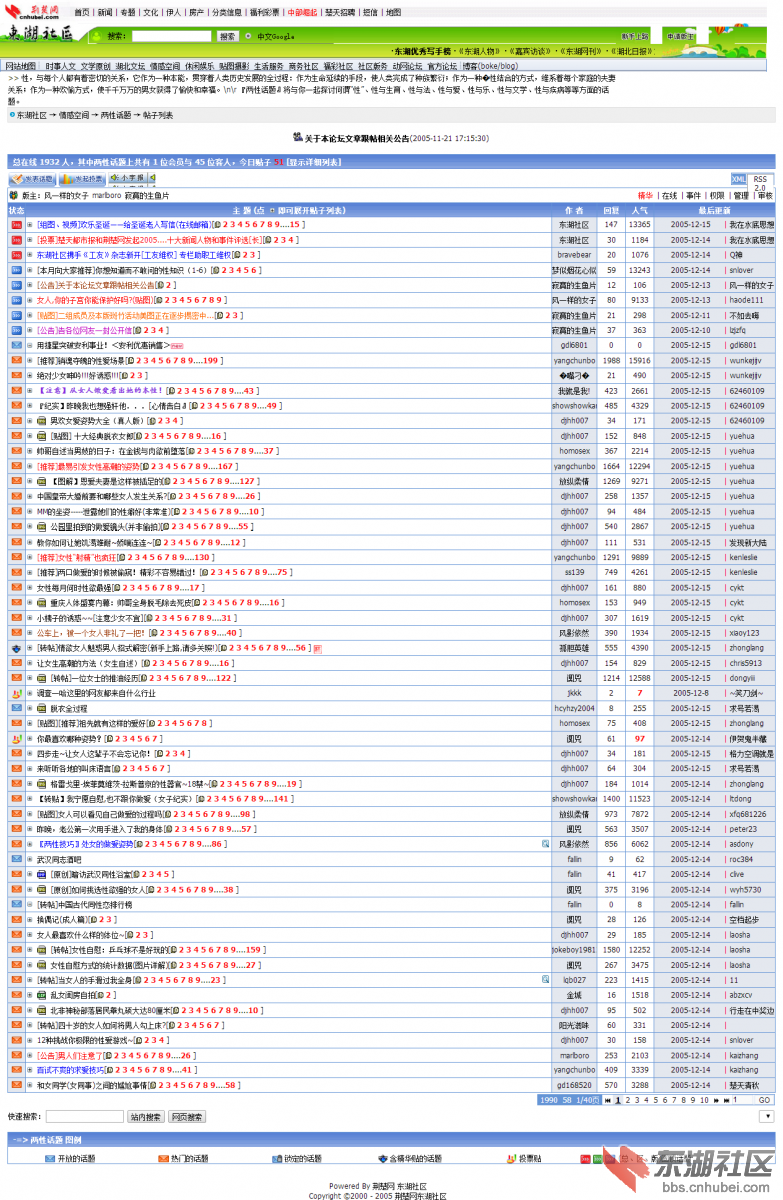
Task: Open 中部崛起 in the top navigation
Action: click(302, 13)
